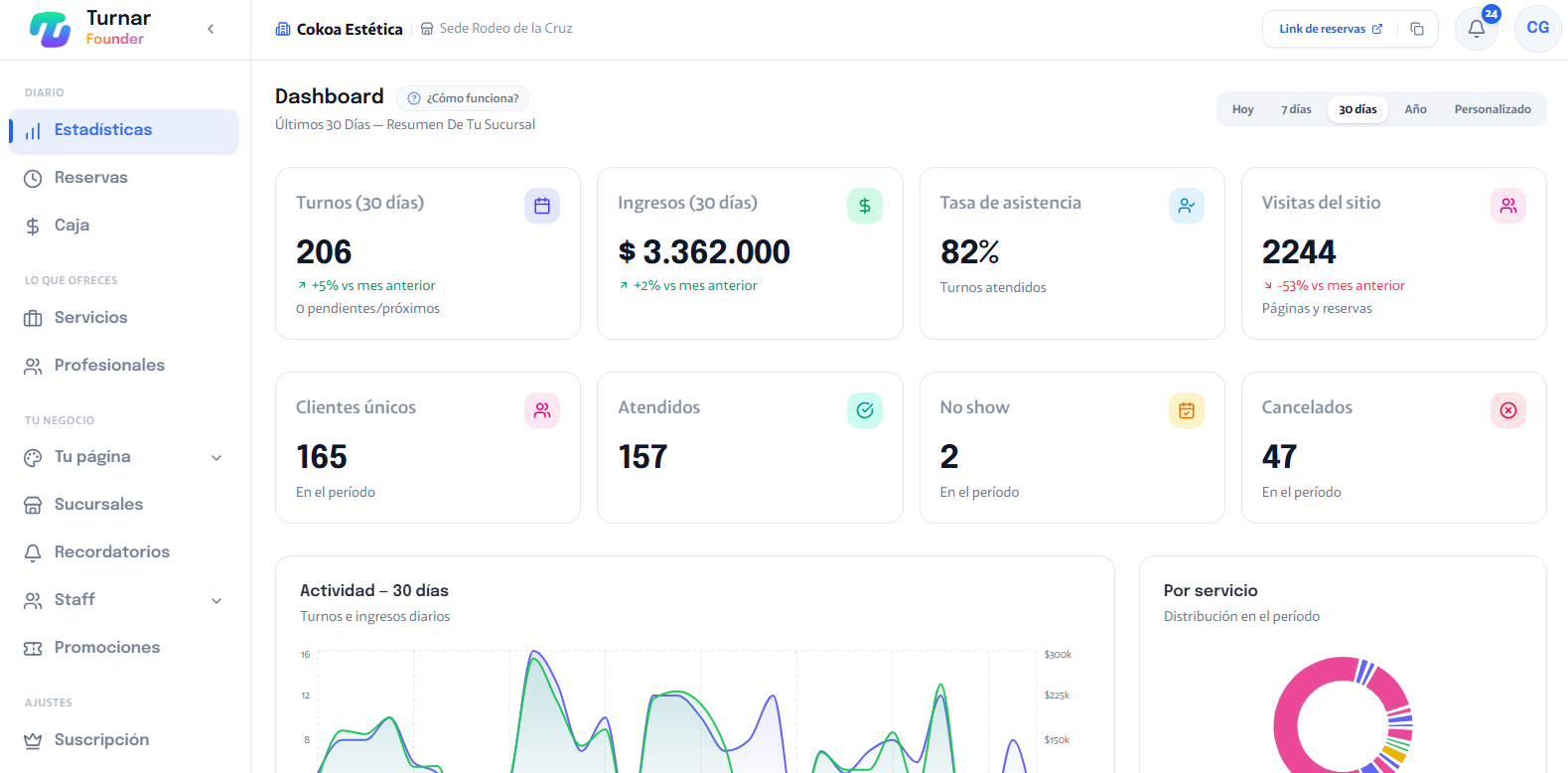Copy the booking link with the copy icon

[x=1417, y=29]
